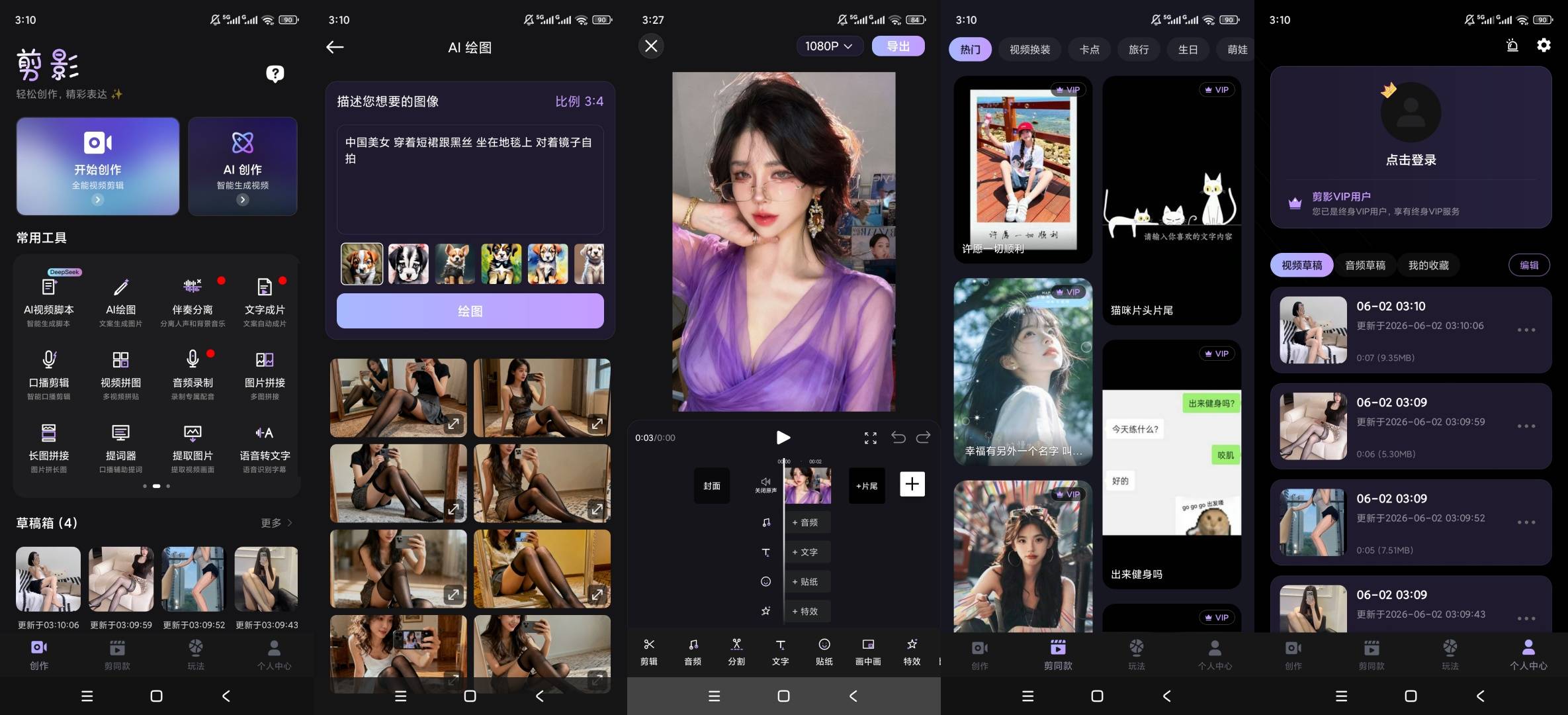
Task: Open the 萌娃 category tab
Action: point(1237,50)
